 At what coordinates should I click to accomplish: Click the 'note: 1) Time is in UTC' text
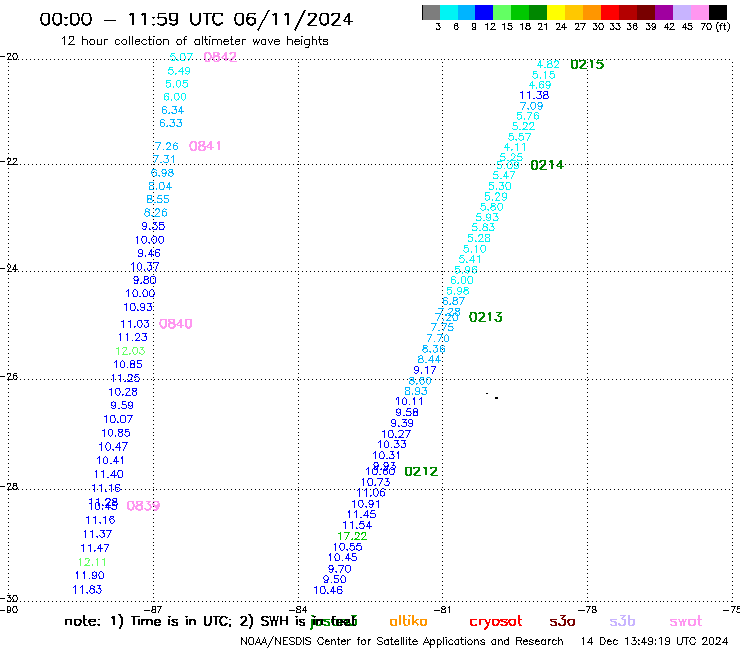pyautogui.click(x=148, y=621)
